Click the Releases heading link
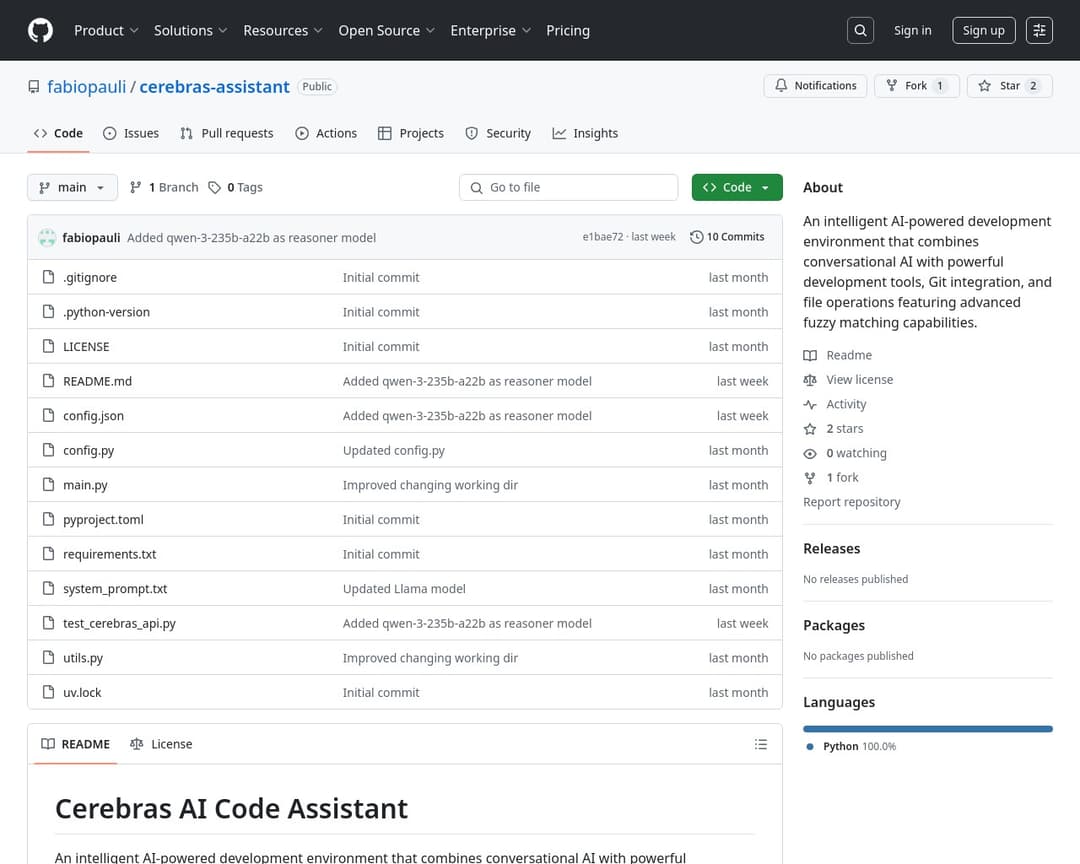 [x=831, y=548]
